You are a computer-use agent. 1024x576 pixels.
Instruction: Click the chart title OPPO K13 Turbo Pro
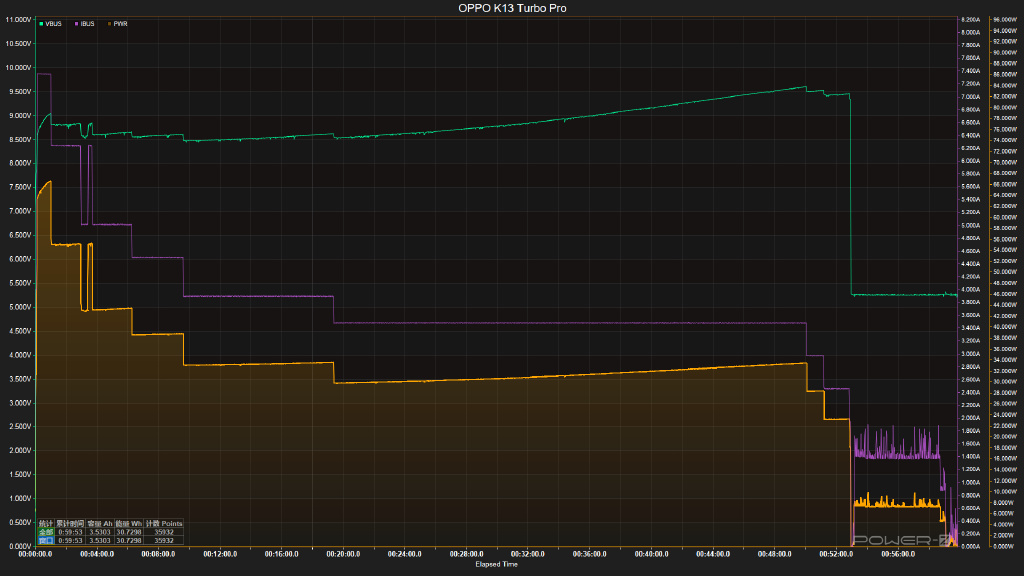point(511,7)
